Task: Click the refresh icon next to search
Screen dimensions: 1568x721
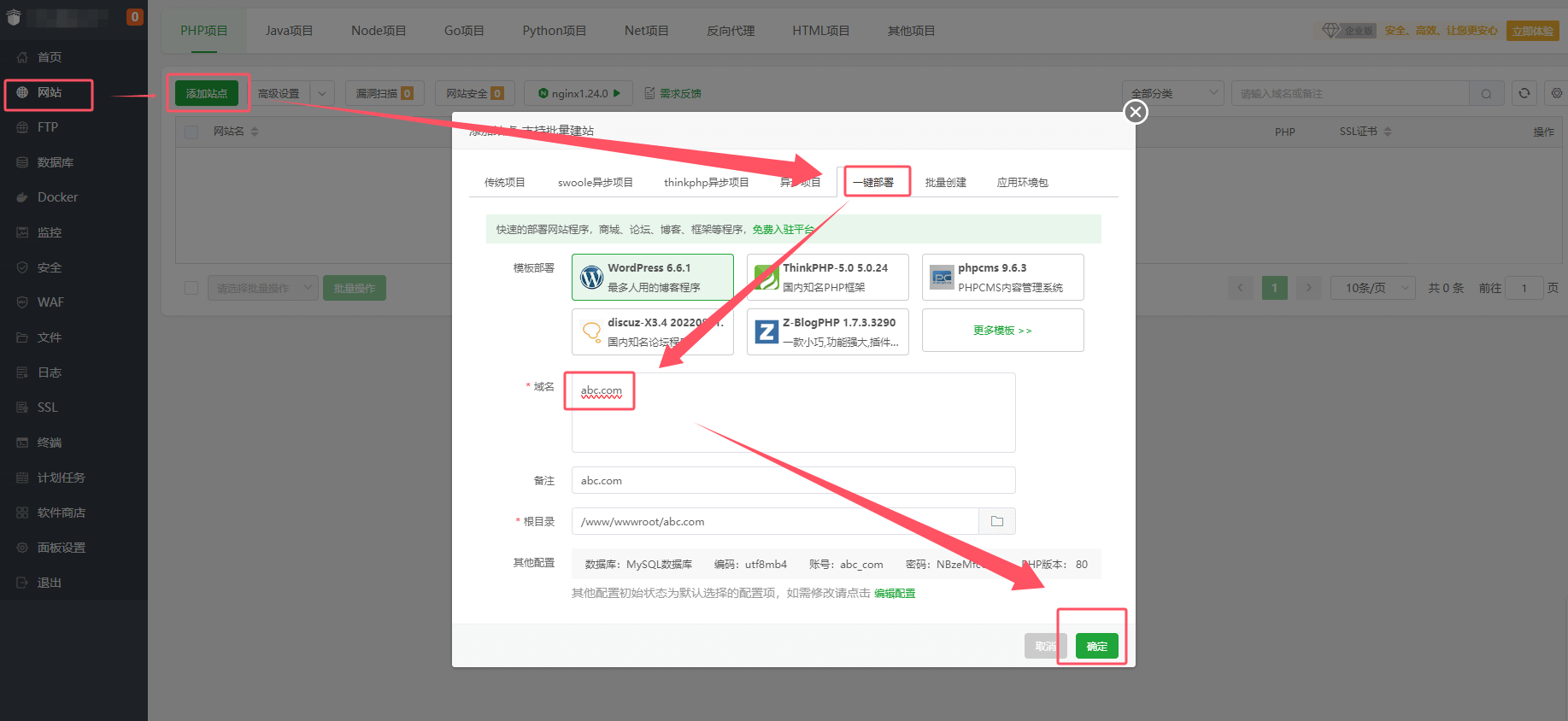Action: [x=1524, y=93]
